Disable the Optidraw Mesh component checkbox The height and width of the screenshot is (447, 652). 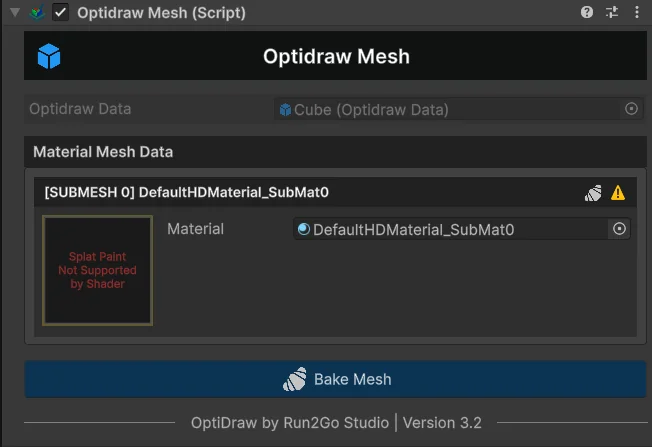pos(61,12)
